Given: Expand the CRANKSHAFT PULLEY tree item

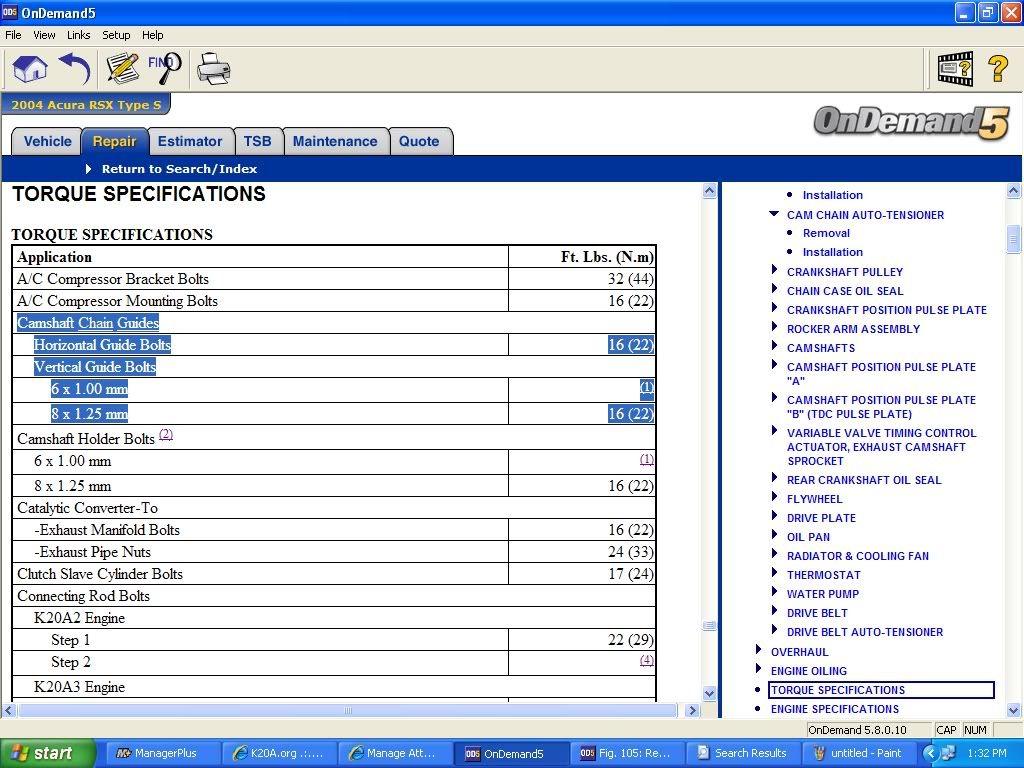Looking at the screenshot, I should click(x=774, y=271).
